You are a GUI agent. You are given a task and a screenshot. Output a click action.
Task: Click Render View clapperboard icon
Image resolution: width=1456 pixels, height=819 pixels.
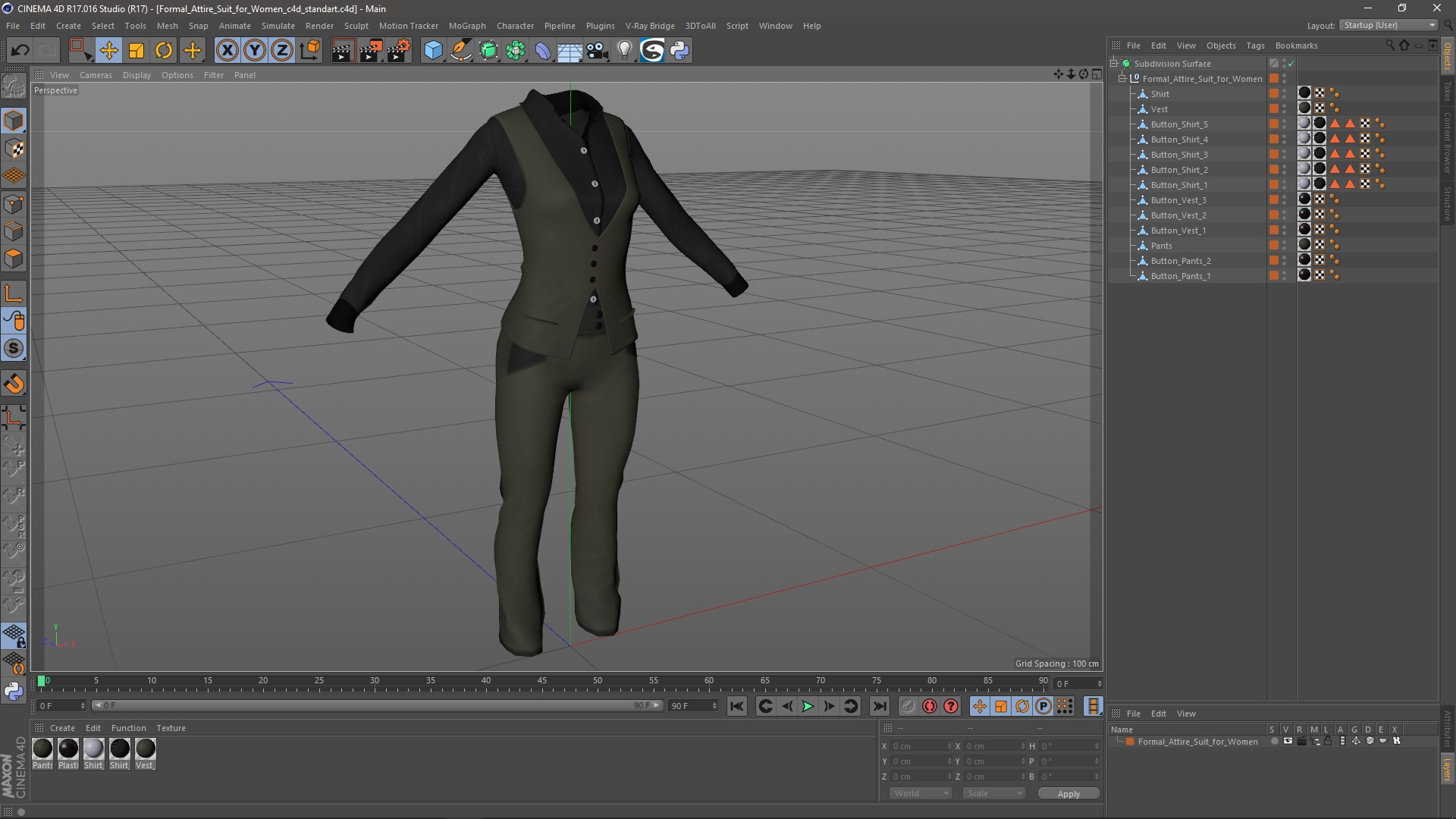343,51
